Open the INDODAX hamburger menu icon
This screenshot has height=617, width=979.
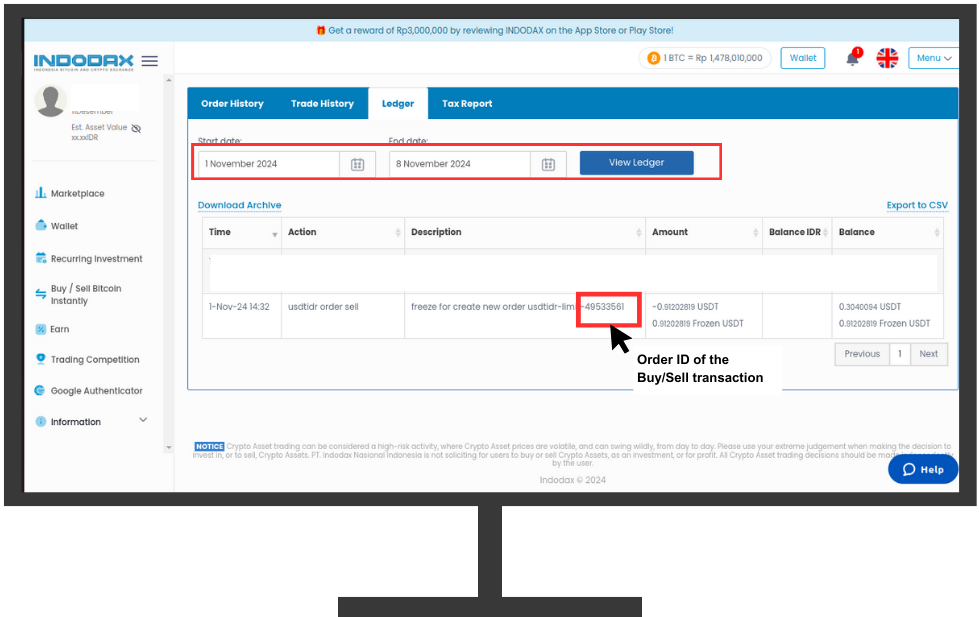coord(149,61)
